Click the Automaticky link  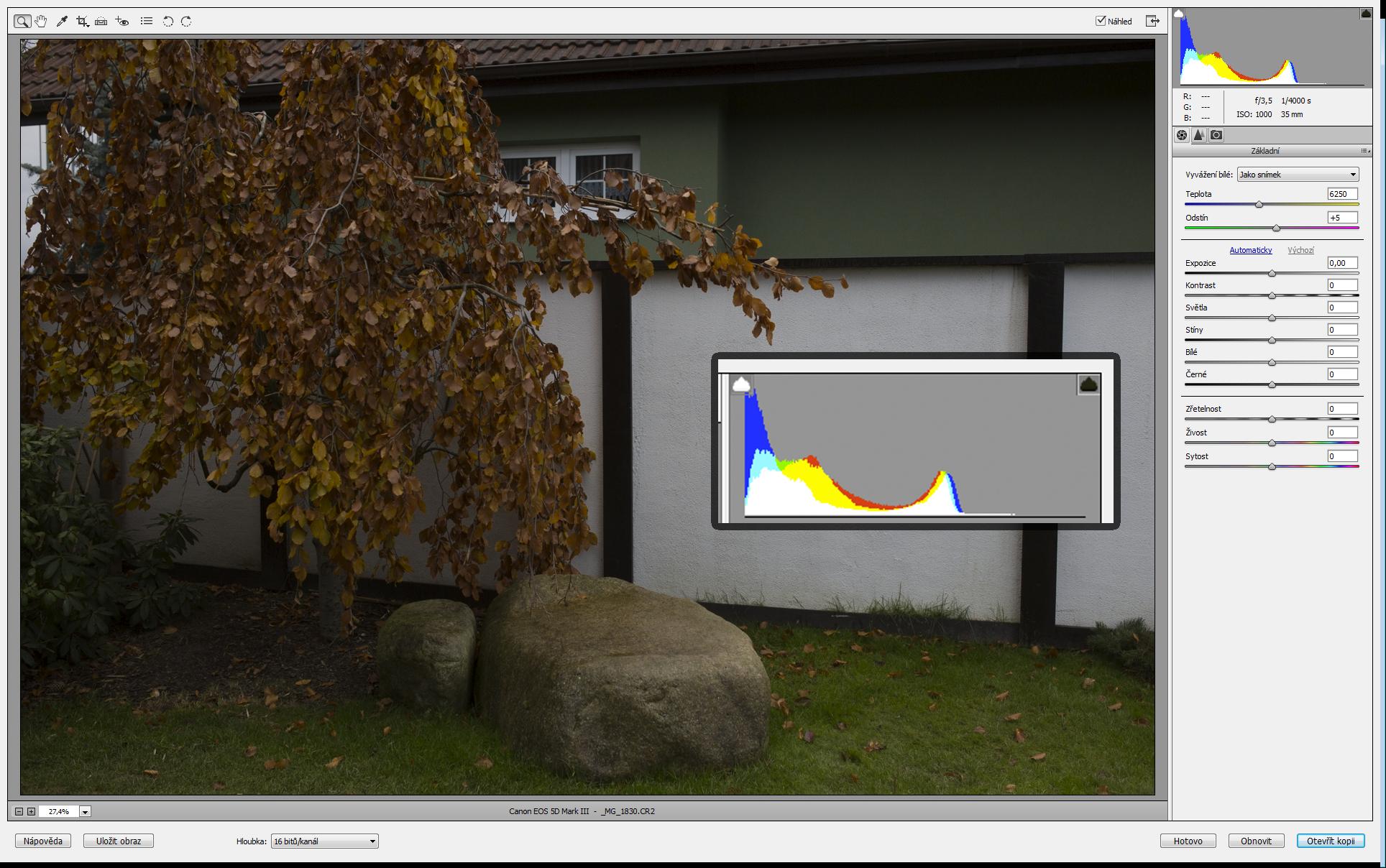pyautogui.click(x=1250, y=250)
